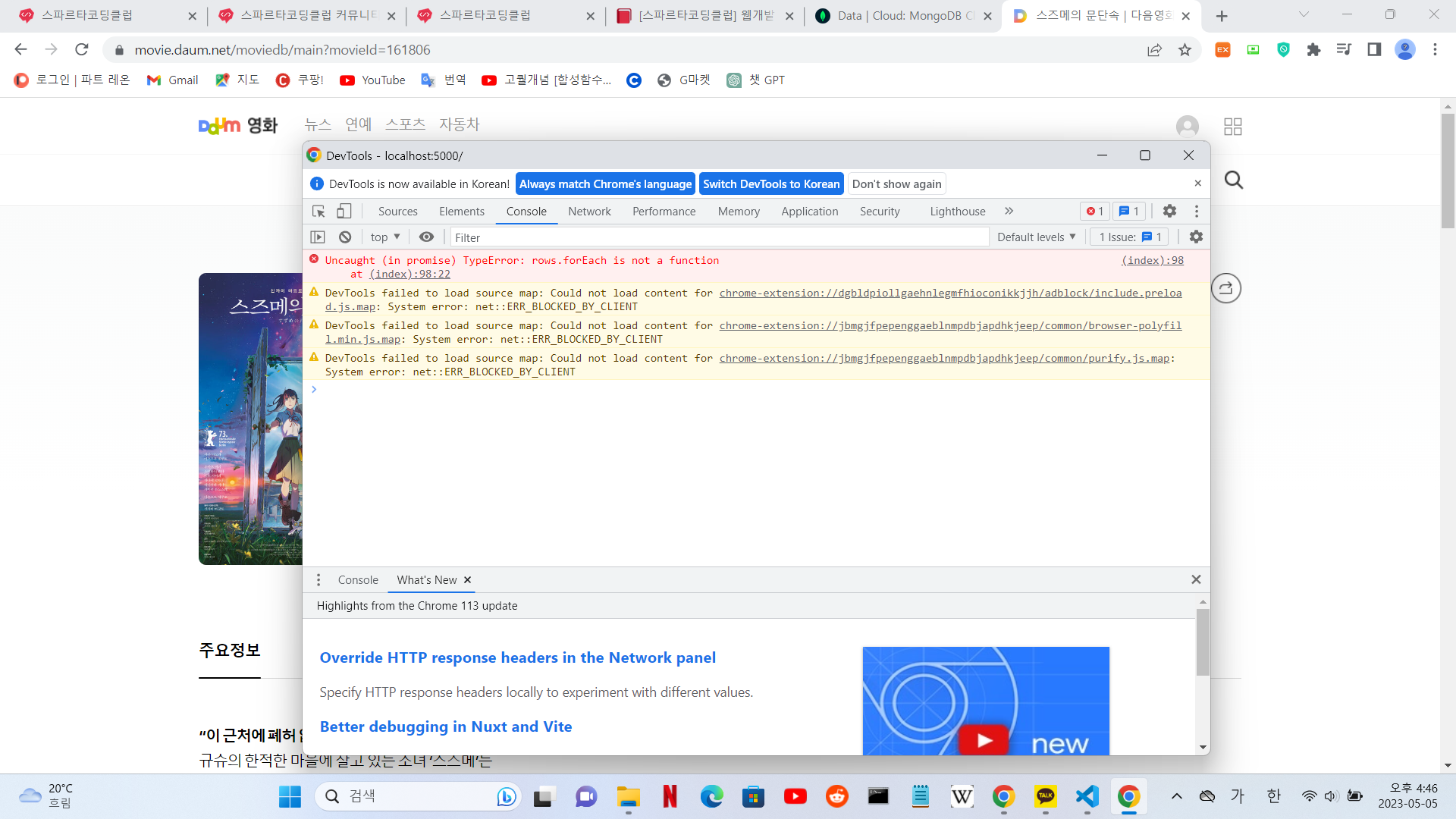
Task: Open the Performance tab
Action: click(x=664, y=212)
